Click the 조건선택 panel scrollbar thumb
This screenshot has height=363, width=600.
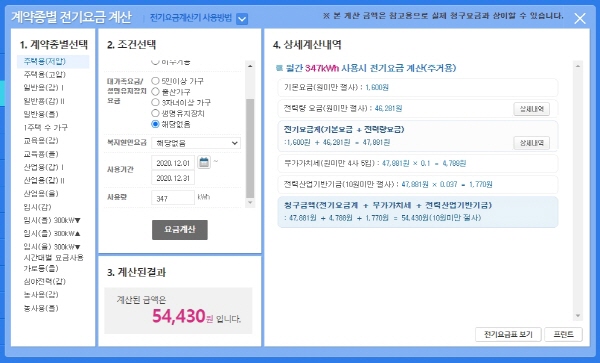point(250,148)
